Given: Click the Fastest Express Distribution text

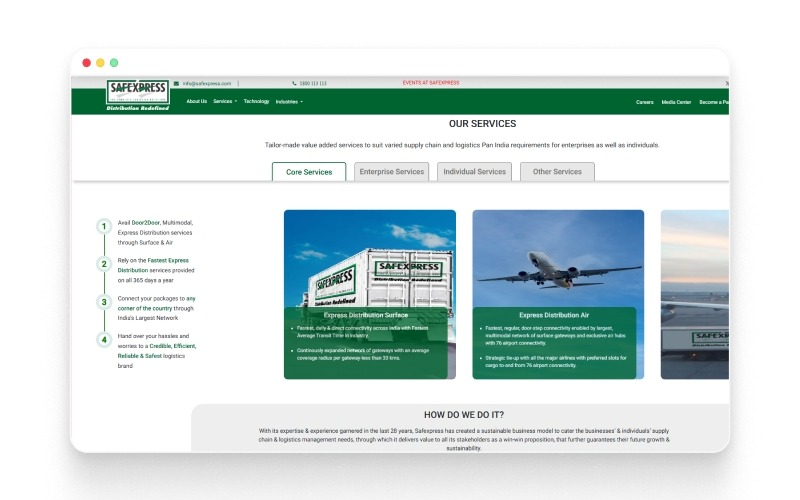Looking at the screenshot, I should coord(153,265).
